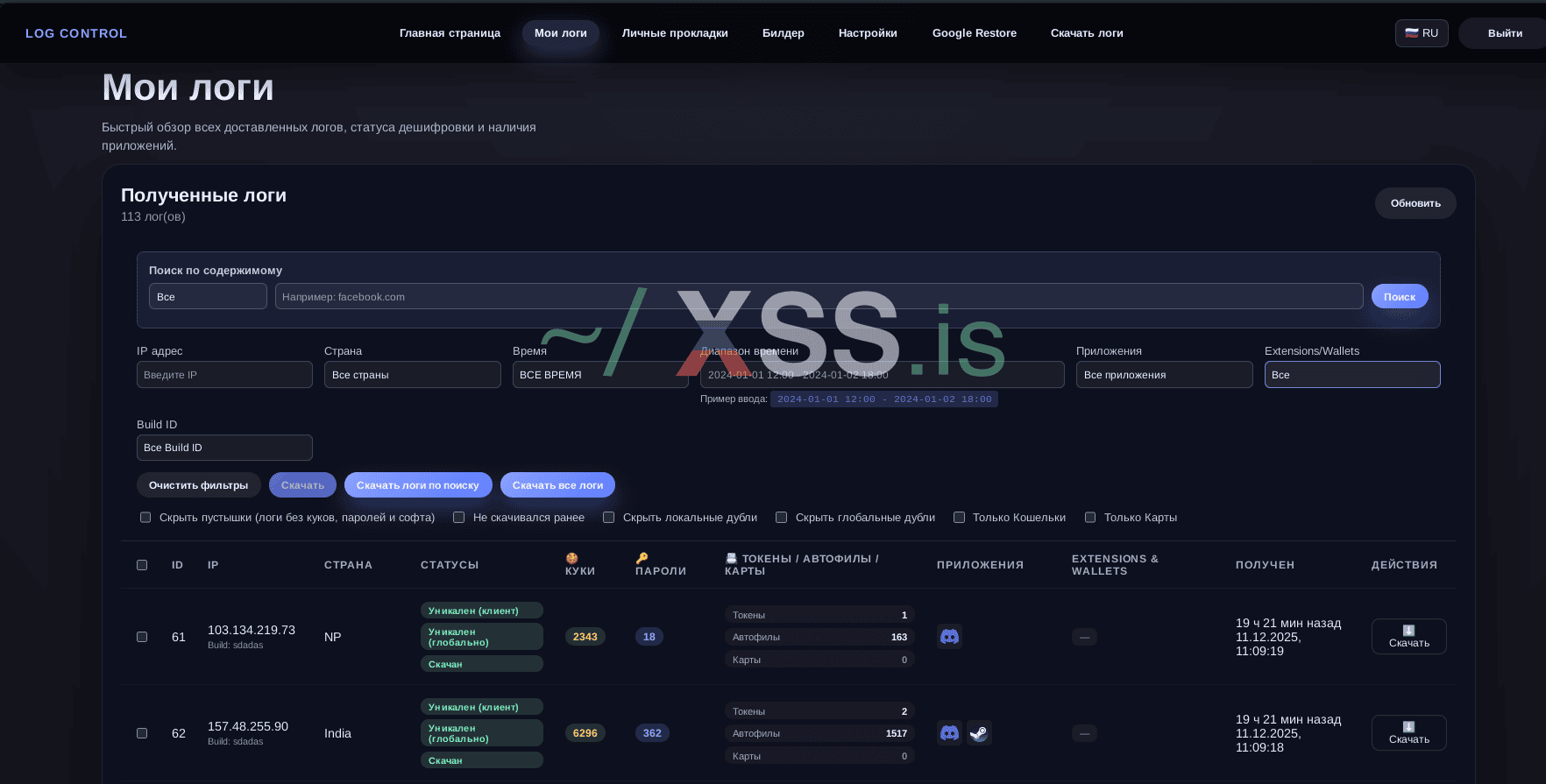The height and width of the screenshot is (784, 1546).
Task: Enable Скрыть локальные дубли checkbox
Action: pos(608,518)
